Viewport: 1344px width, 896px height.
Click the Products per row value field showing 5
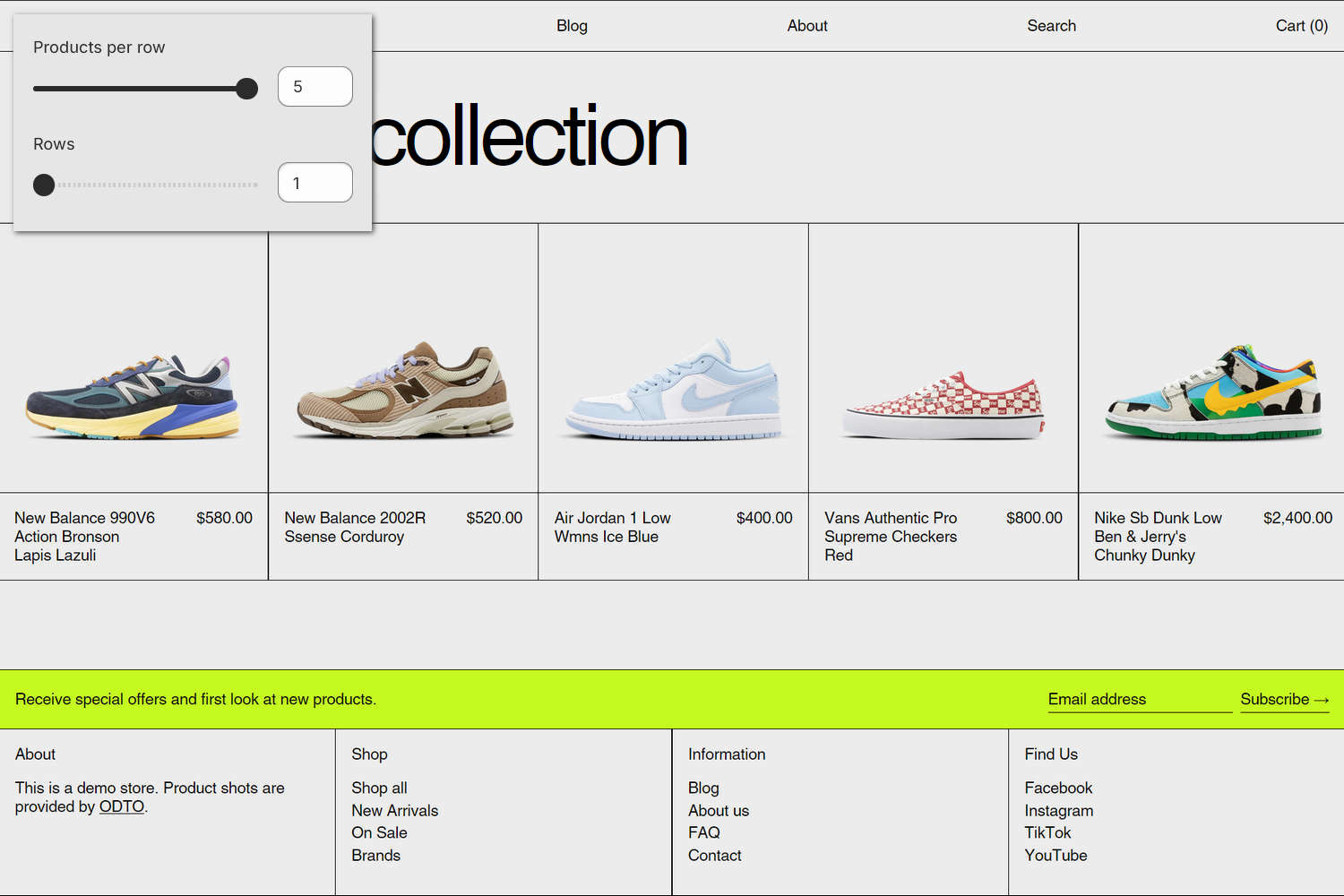(x=314, y=86)
